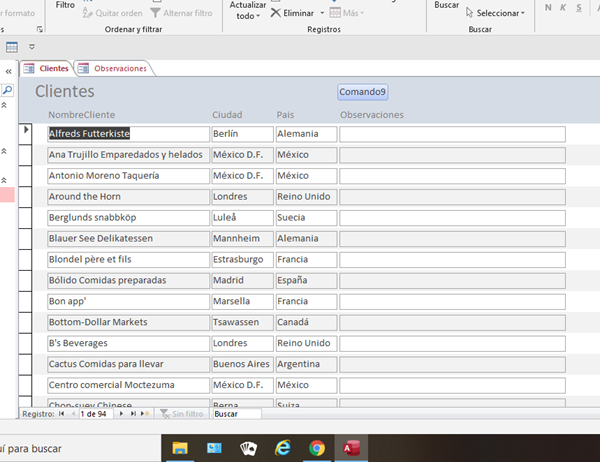Toggle the Sin filtro filter indicator

[x=181, y=413]
